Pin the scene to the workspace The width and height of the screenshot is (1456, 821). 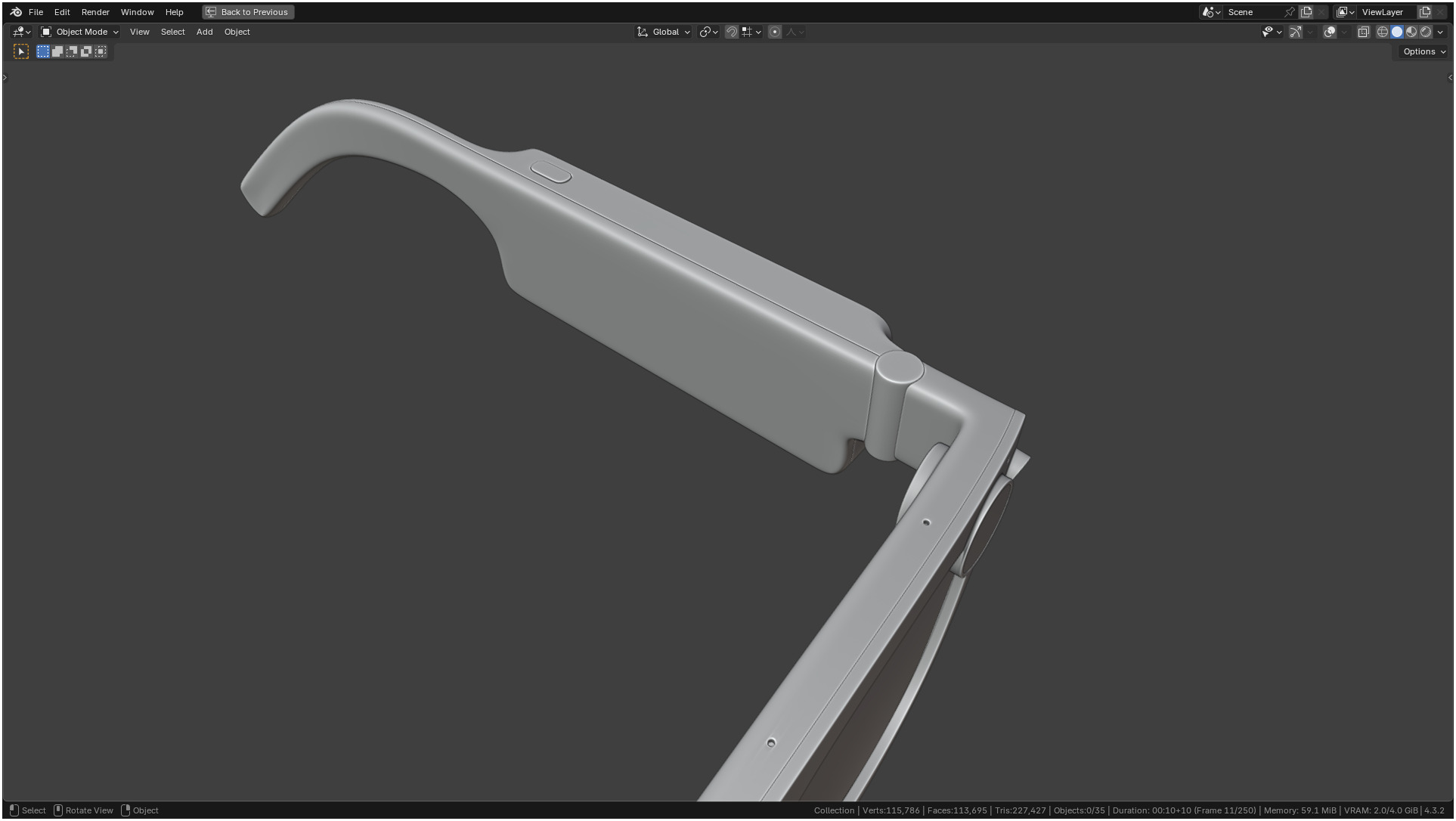click(1290, 12)
